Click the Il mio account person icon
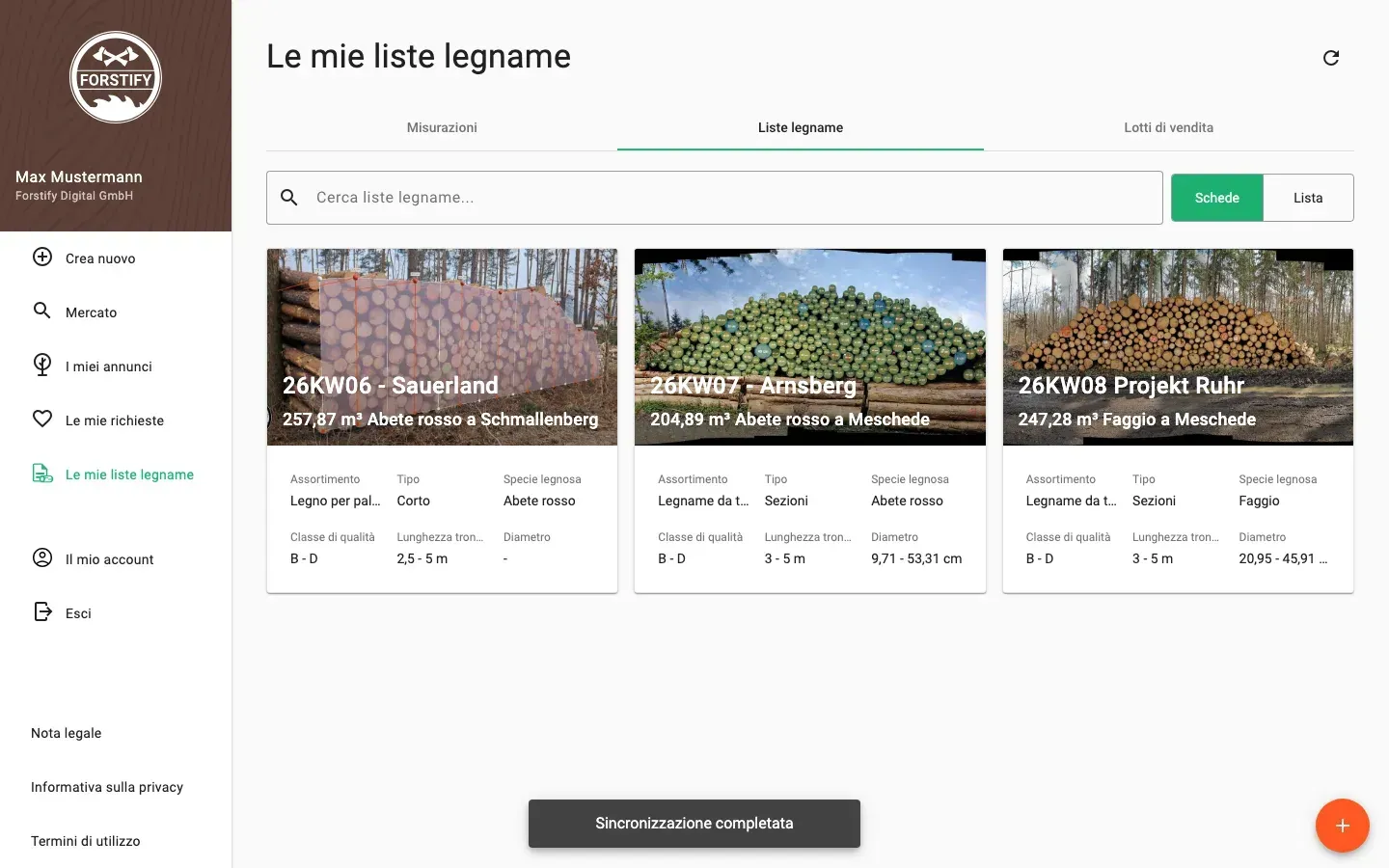The height and width of the screenshot is (868, 1389). click(x=42, y=557)
